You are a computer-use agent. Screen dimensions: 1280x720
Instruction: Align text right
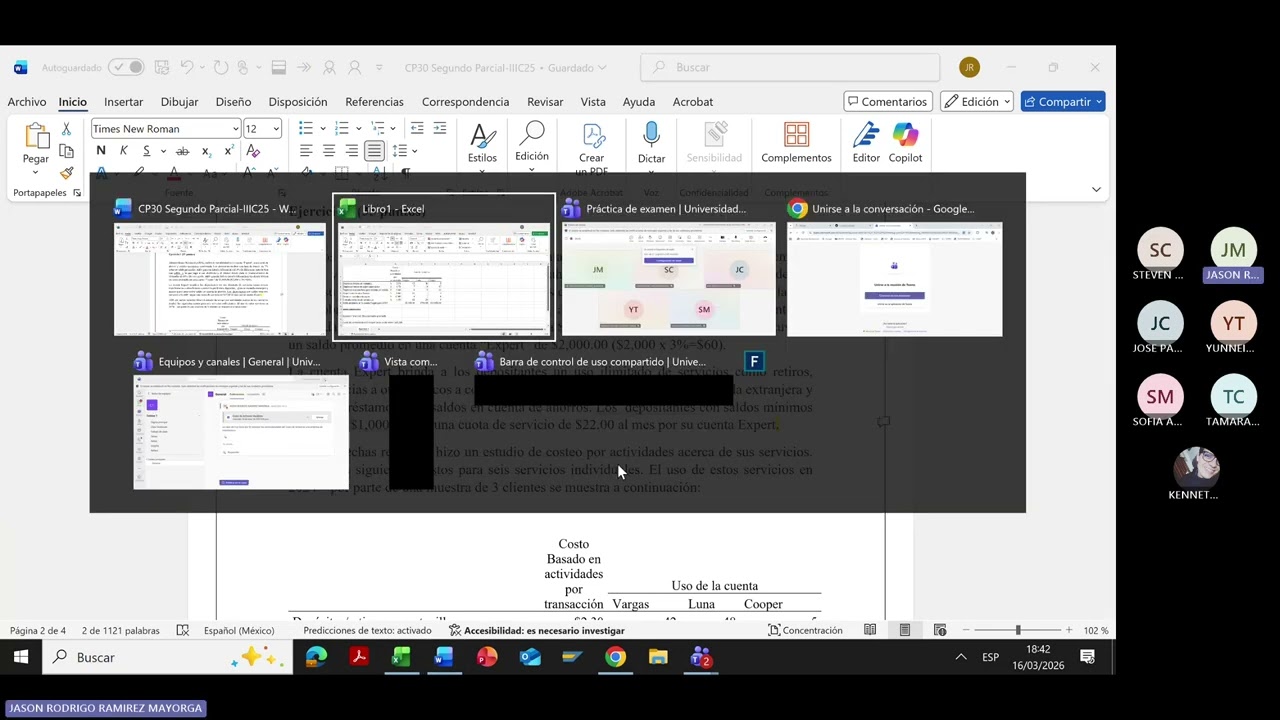352,151
